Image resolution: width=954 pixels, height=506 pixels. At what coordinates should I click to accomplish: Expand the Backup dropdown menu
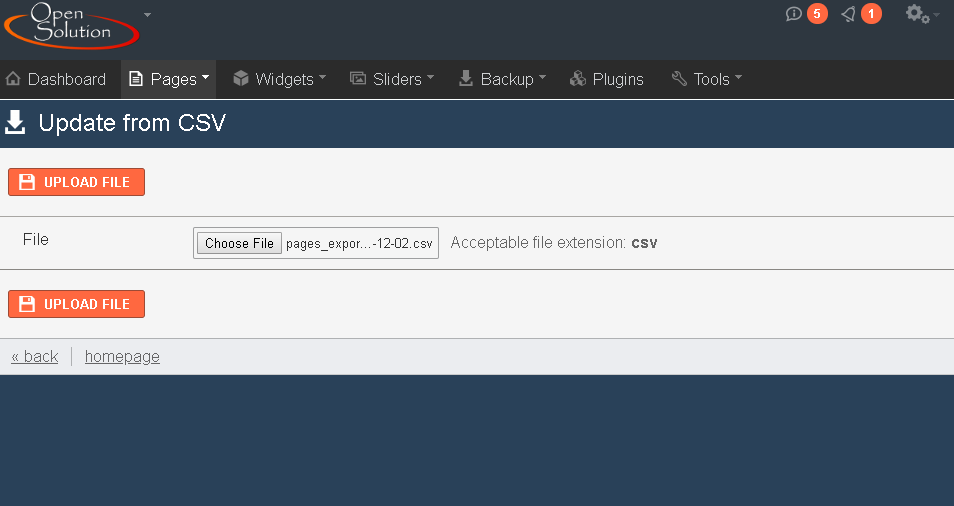(x=502, y=79)
